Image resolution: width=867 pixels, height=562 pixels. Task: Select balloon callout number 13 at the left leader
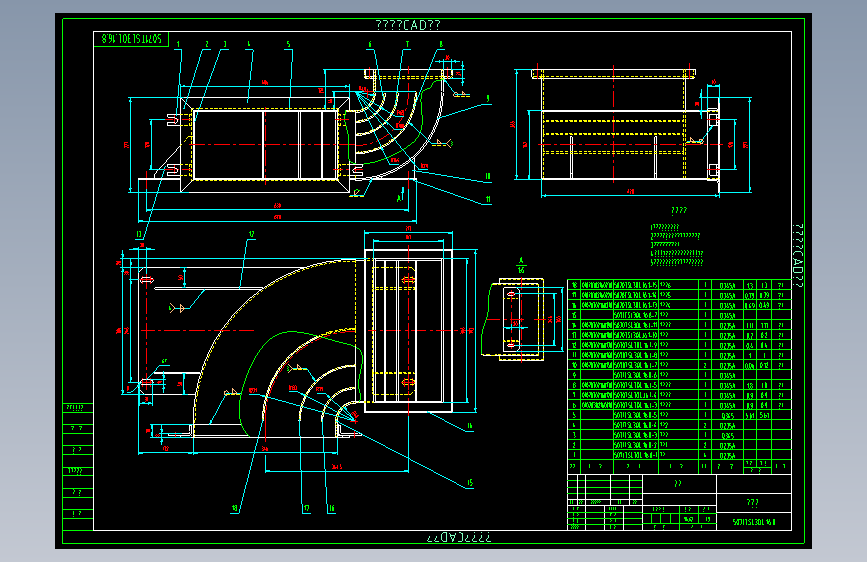139,235
